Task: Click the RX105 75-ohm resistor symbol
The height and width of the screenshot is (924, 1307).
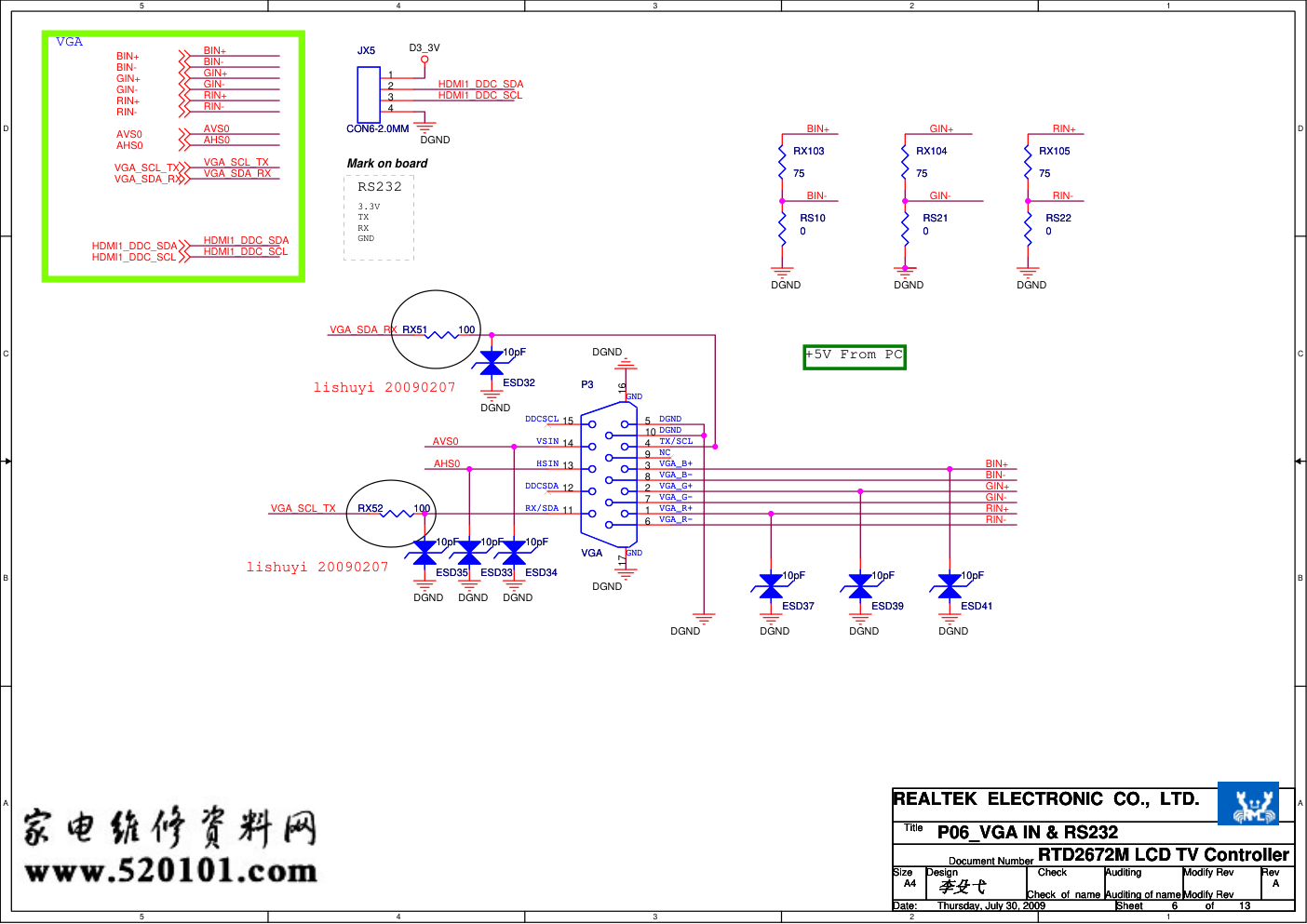Action: (1028, 162)
